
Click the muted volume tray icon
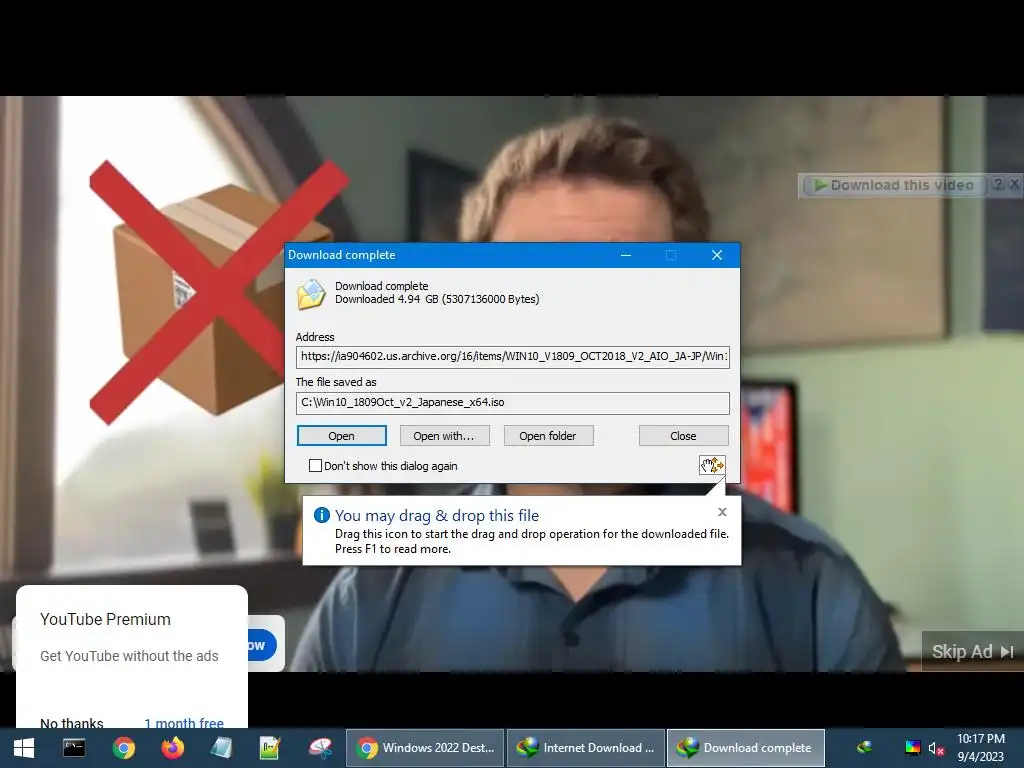pyautogui.click(x=936, y=748)
